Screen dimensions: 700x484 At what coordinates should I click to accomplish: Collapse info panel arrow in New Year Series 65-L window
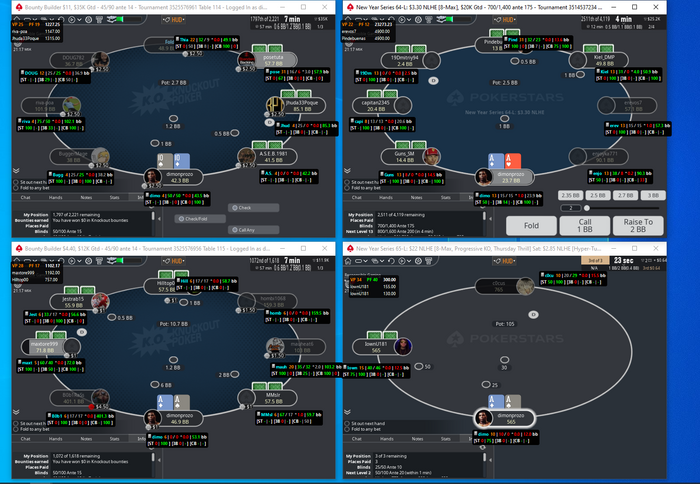tap(490, 460)
